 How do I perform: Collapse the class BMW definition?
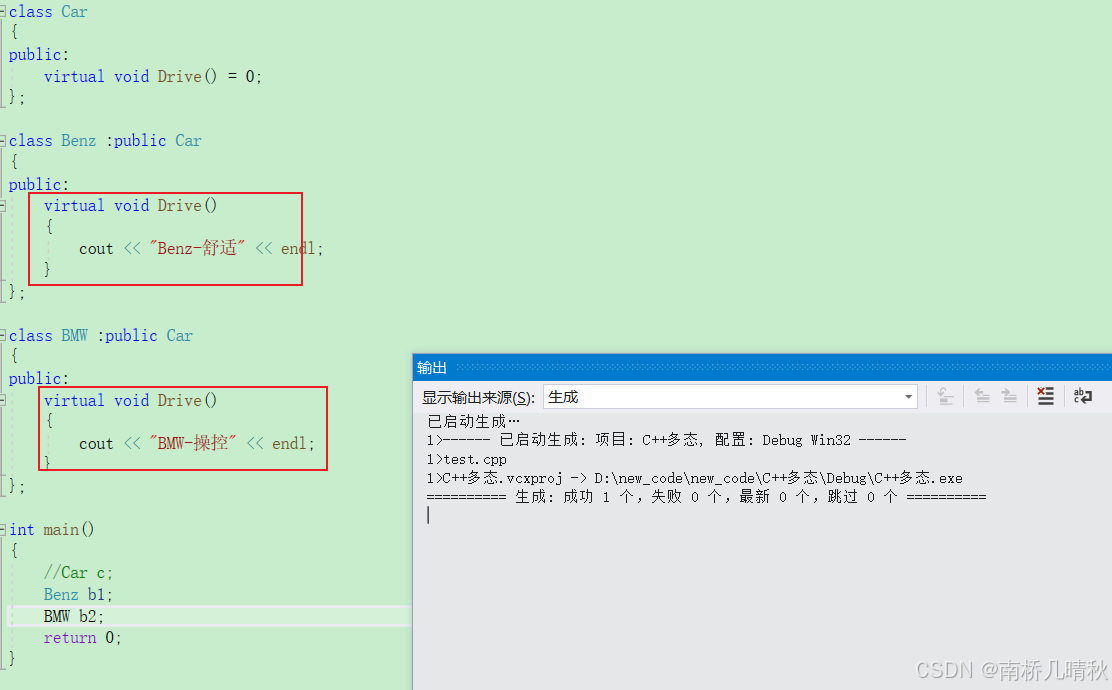(3, 335)
